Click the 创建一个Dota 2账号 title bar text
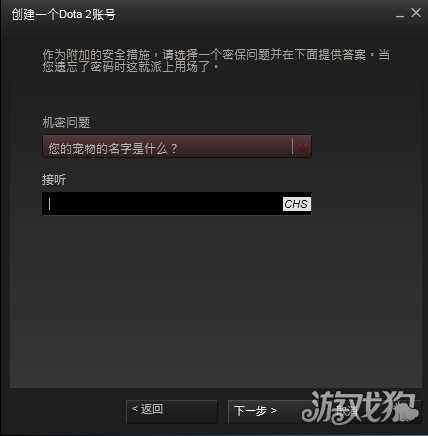Image resolution: width=428 pixels, height=436 pixels. [x=64, y=15]
